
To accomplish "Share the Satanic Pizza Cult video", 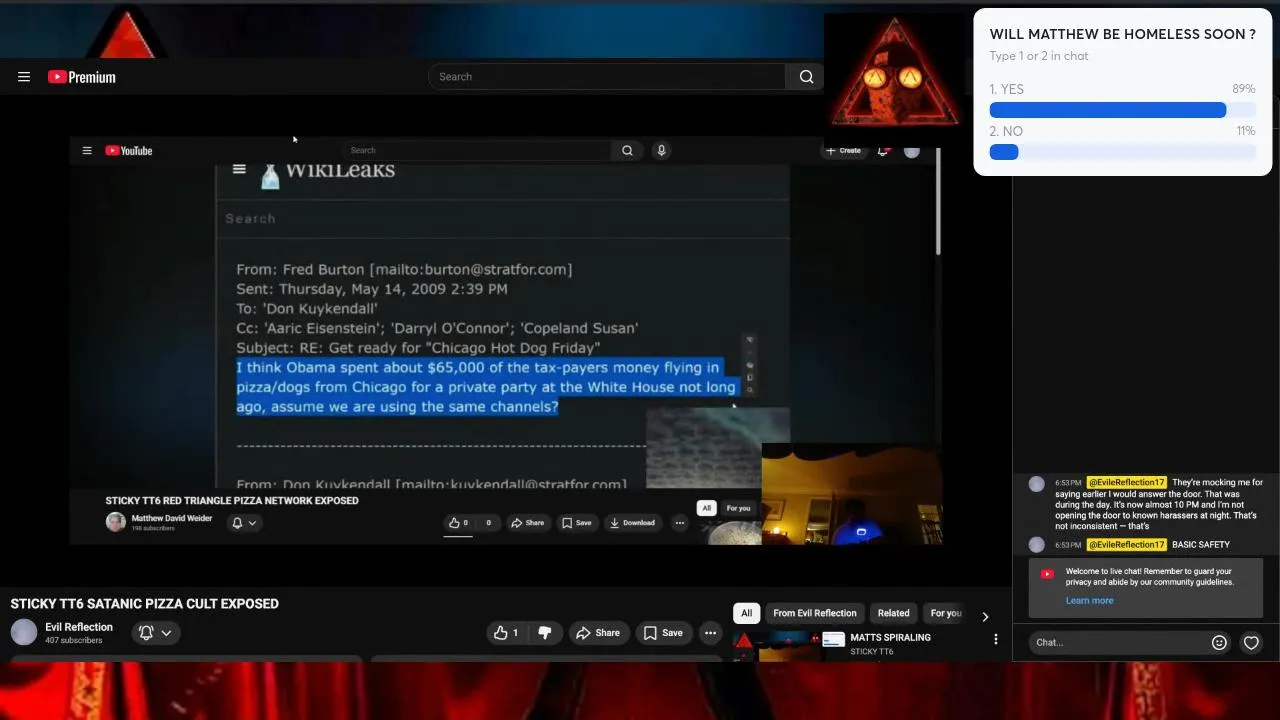I will point(598,633).
